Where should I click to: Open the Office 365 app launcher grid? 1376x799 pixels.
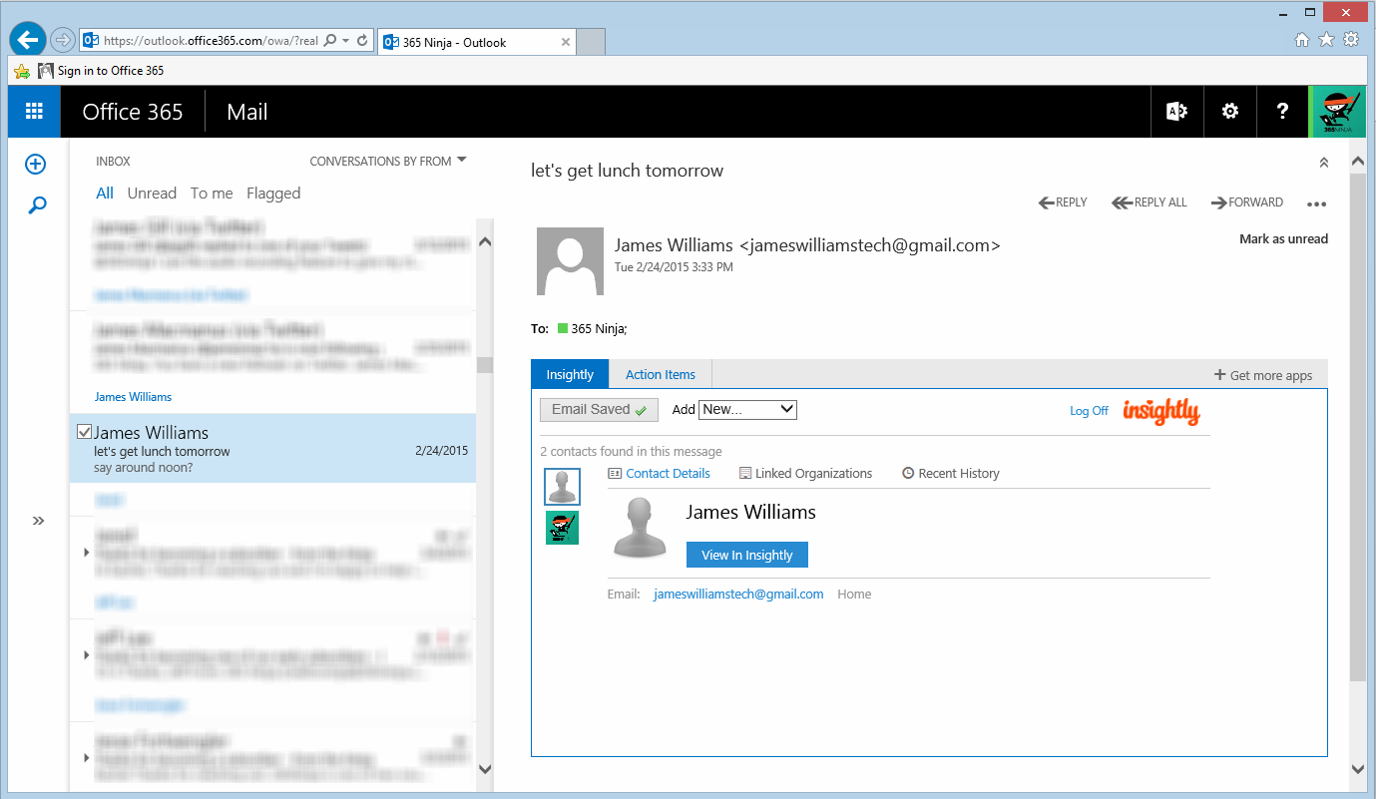click(x=34, y=112)
